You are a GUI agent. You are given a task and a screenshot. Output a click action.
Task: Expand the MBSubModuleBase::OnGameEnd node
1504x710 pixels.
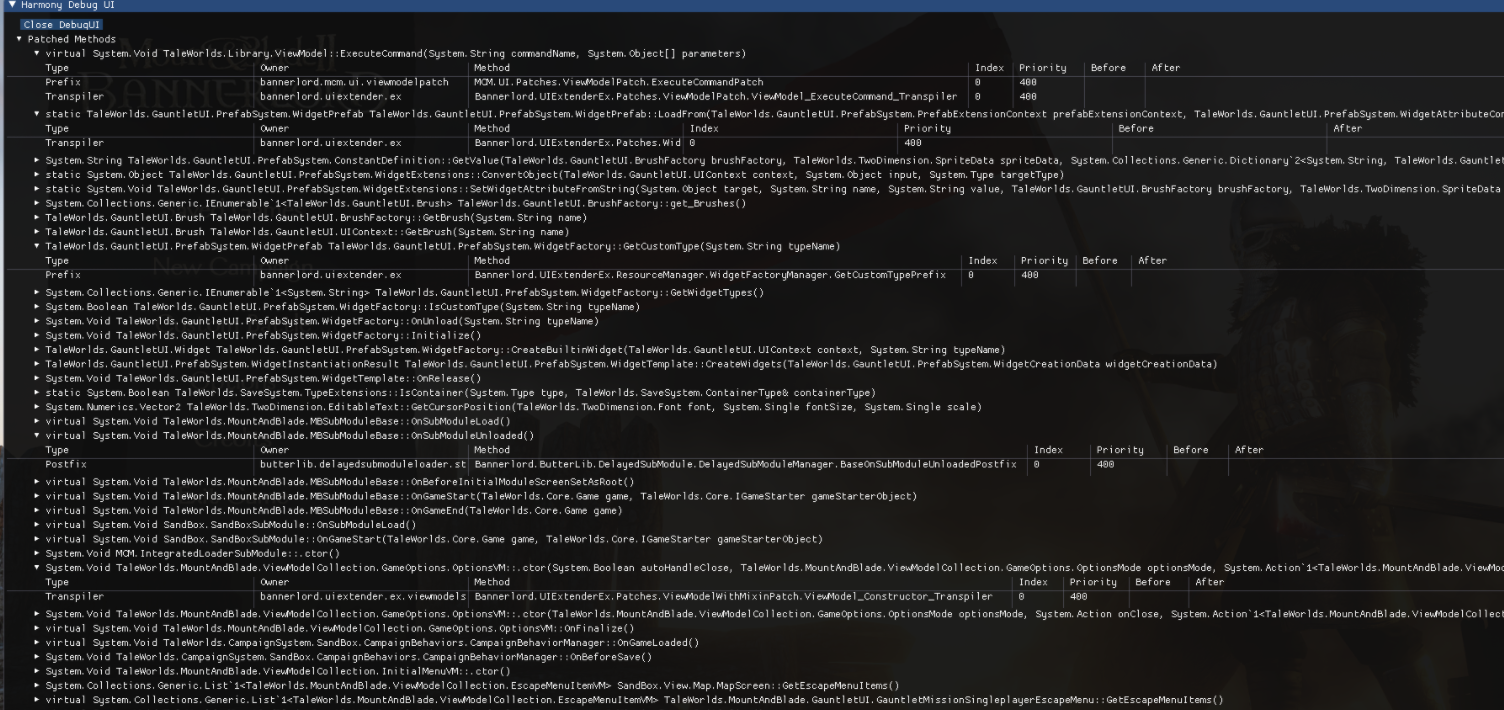pos(37,511)
